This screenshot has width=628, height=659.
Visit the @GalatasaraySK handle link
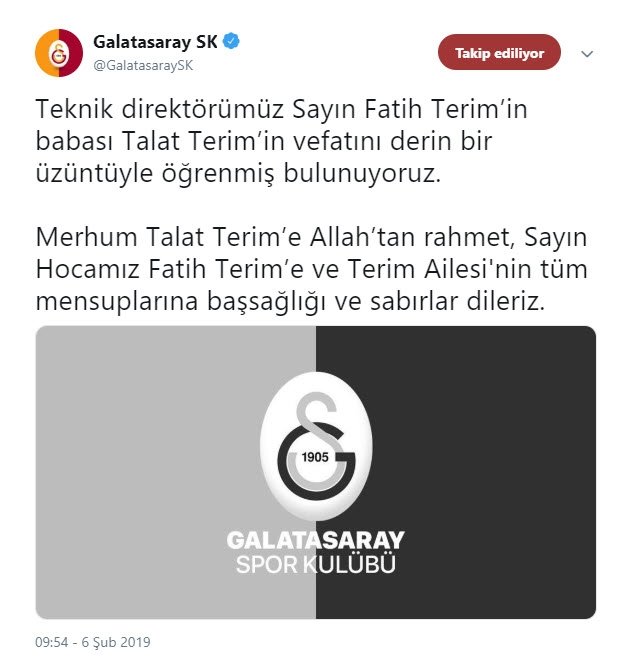click(x=143, y=66)
